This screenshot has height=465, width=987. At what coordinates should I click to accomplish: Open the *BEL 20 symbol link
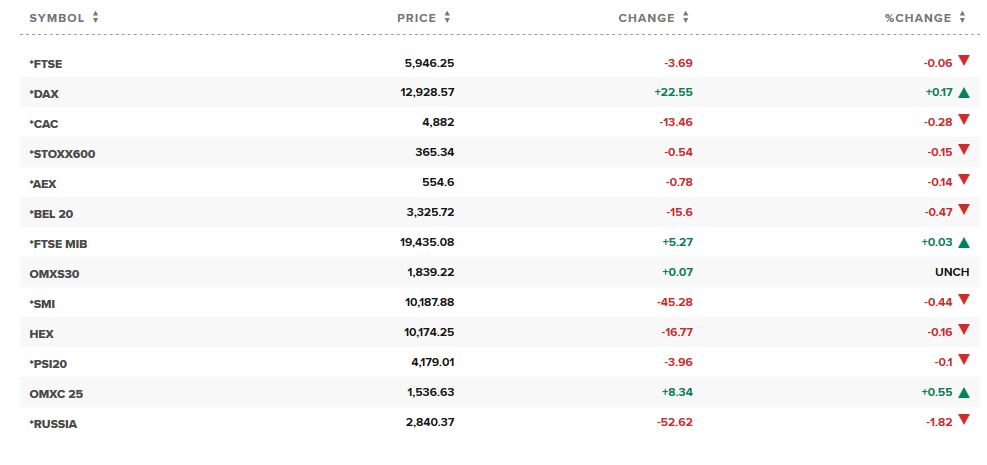click(x=51, y=214)
